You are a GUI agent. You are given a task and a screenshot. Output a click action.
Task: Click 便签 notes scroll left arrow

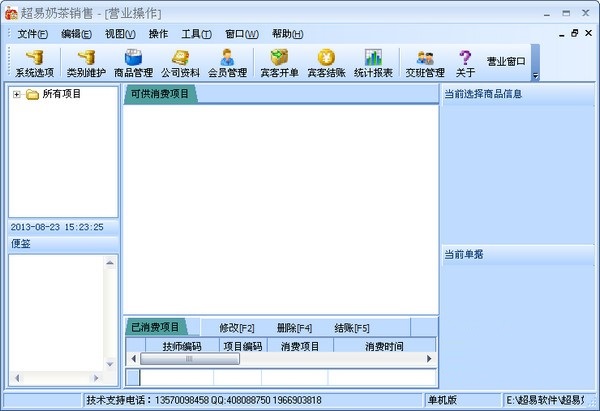17,378
